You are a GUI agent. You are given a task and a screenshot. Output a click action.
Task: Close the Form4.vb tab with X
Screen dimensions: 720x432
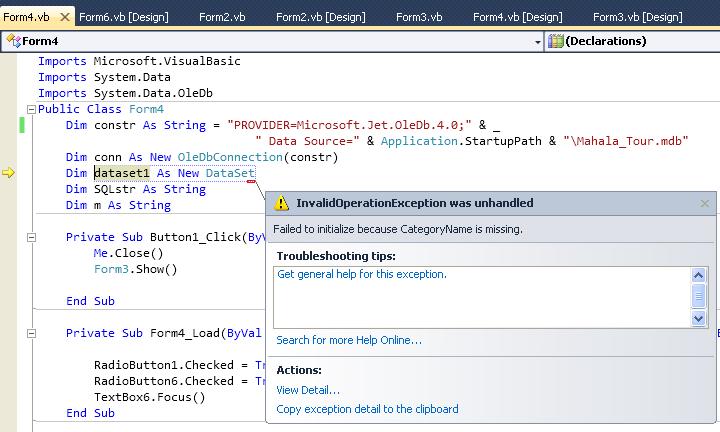pos(65,17)
